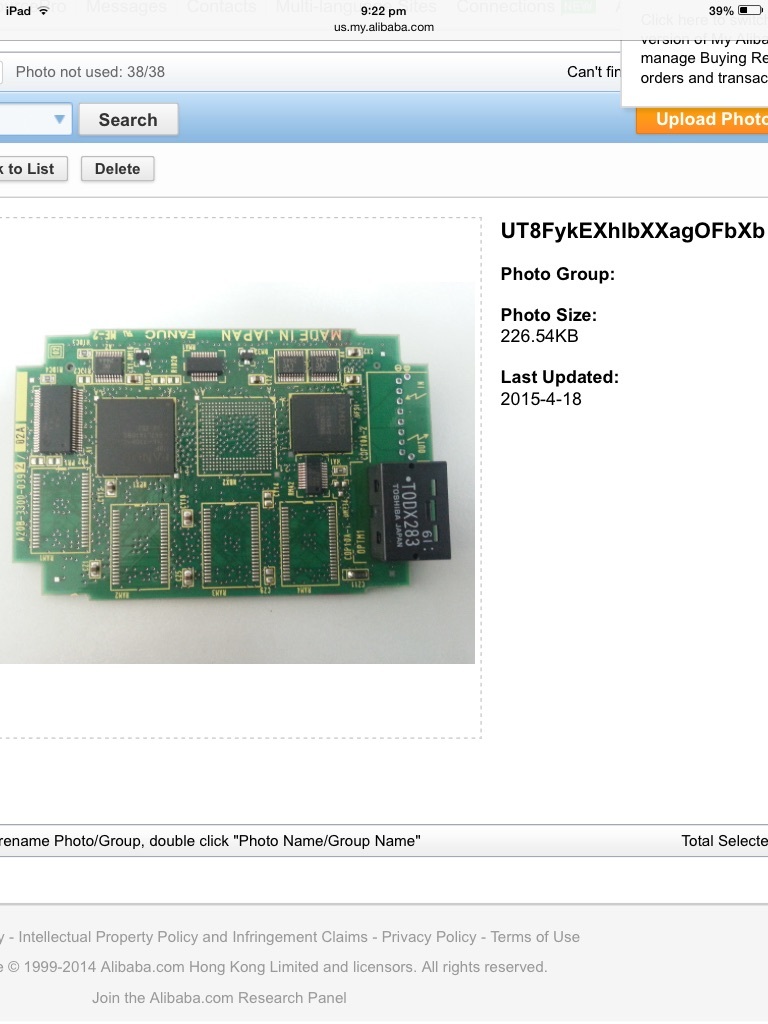Image resolution: width=768 pixels, height=1024 pixels.
Task: Select the 'Photo not used: 38/38' text
Action: click(x=90, y=71)
